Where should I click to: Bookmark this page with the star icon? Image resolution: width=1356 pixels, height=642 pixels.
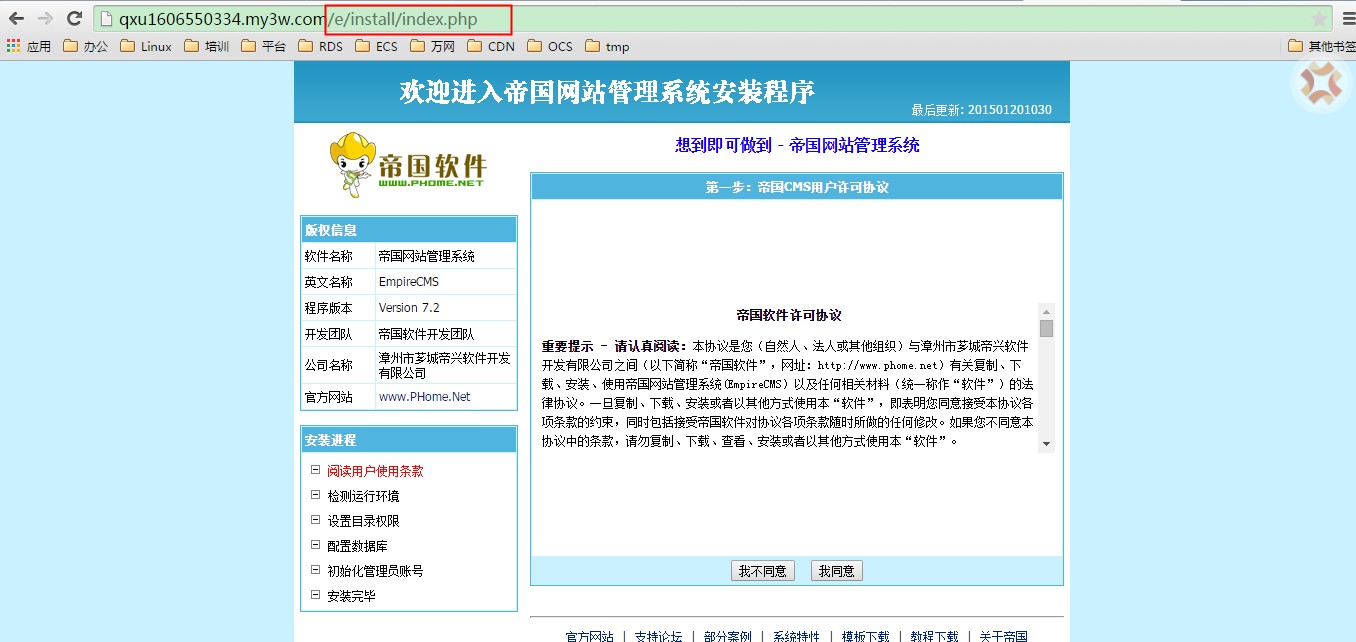(x=1319, y=19)
